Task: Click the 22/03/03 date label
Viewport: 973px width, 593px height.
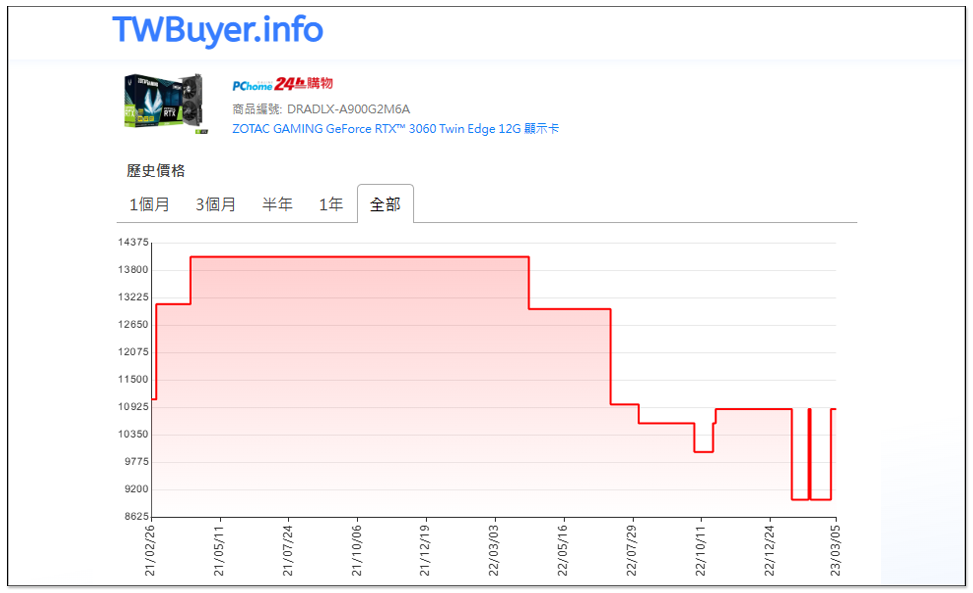Action: coord(493,551)
